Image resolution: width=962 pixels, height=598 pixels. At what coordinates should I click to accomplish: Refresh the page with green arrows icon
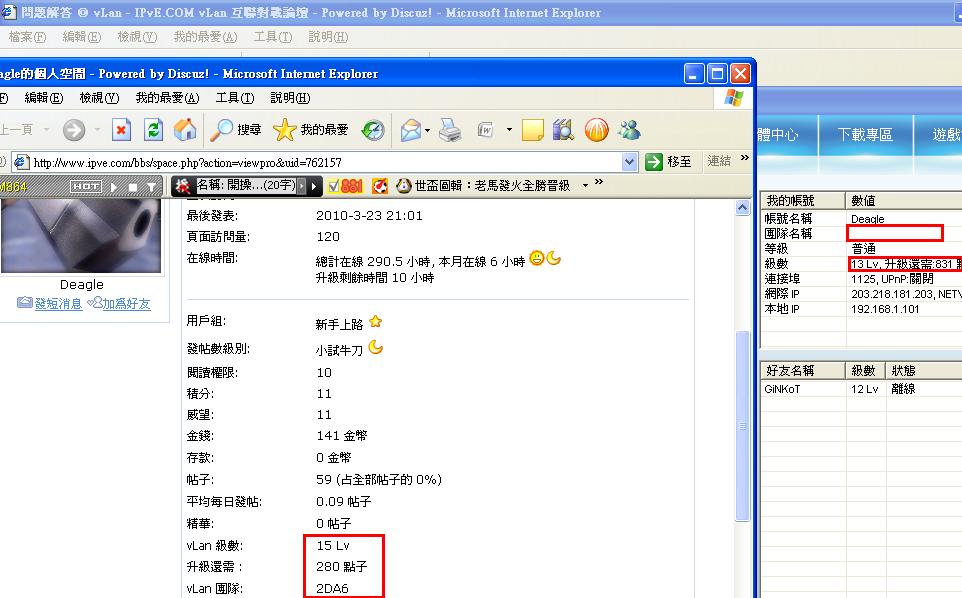[153, 130]
